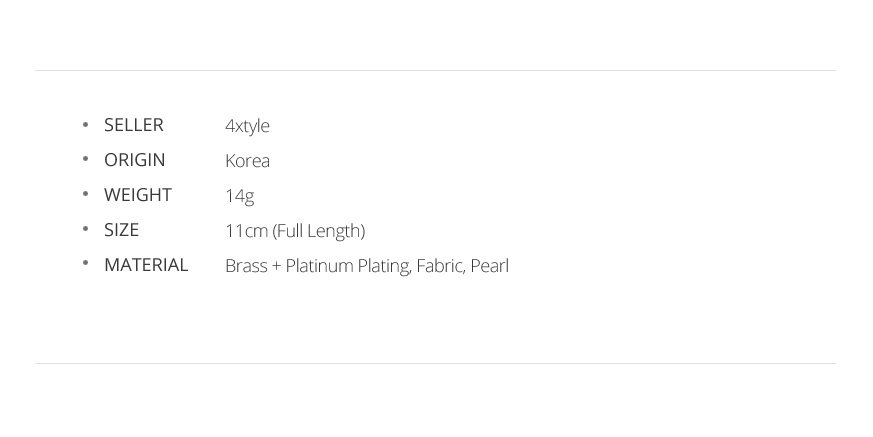Click the bullet beside SELLER
Screen dimensions: 873x437
(x=85, y=125)
